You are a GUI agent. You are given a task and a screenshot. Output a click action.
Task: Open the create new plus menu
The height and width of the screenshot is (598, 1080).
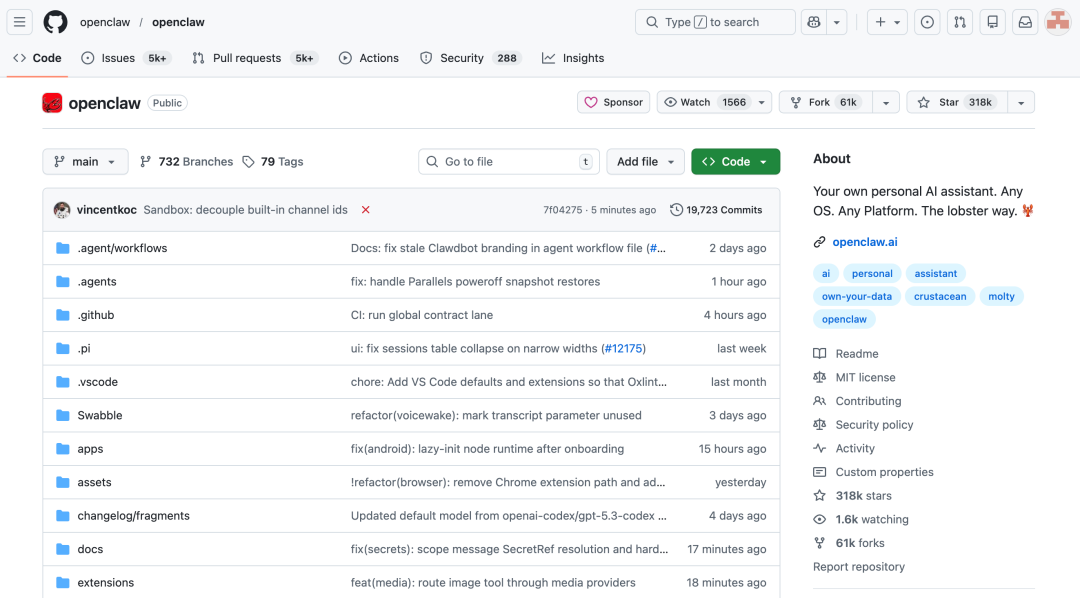[x=887, y=22]
